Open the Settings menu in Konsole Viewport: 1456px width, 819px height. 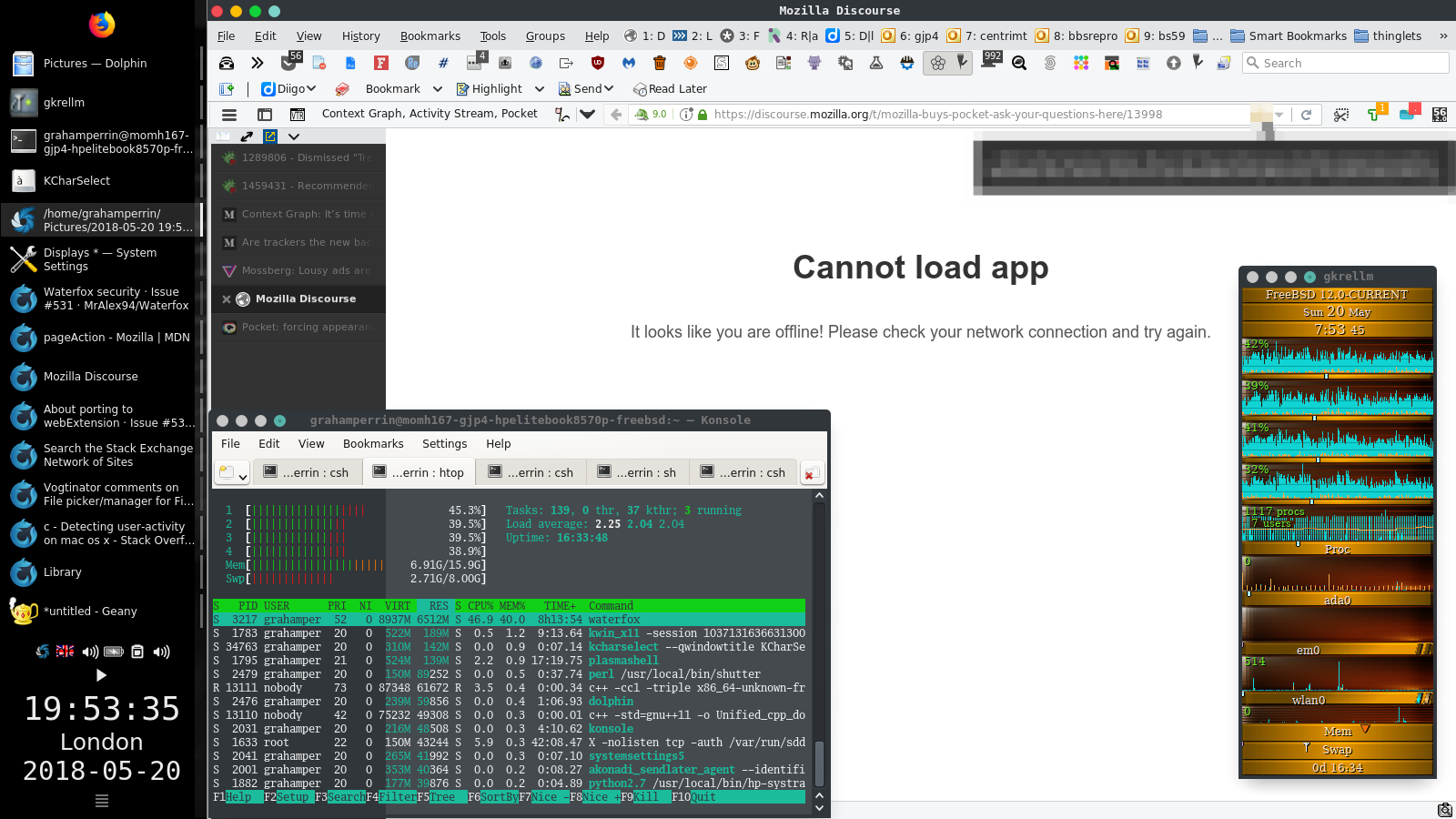(444, 444)
